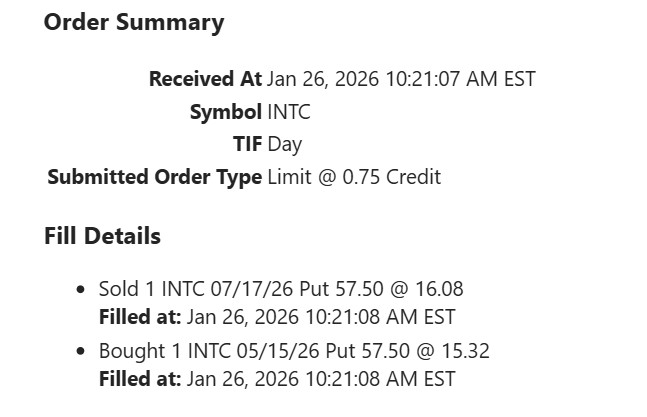Viewport: 647px width, 417px height.
Task: Click Filled at label under Sold fill
Action: click(140, 318)
